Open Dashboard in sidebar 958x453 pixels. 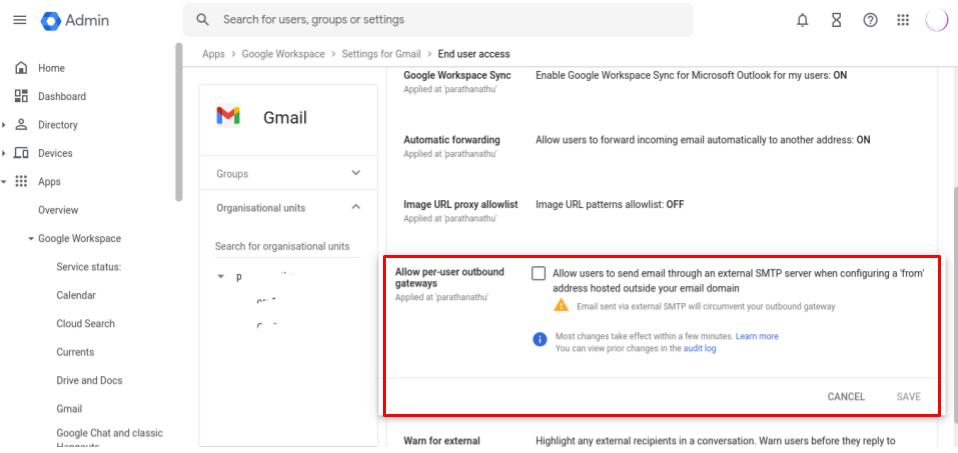pos(62,96)
